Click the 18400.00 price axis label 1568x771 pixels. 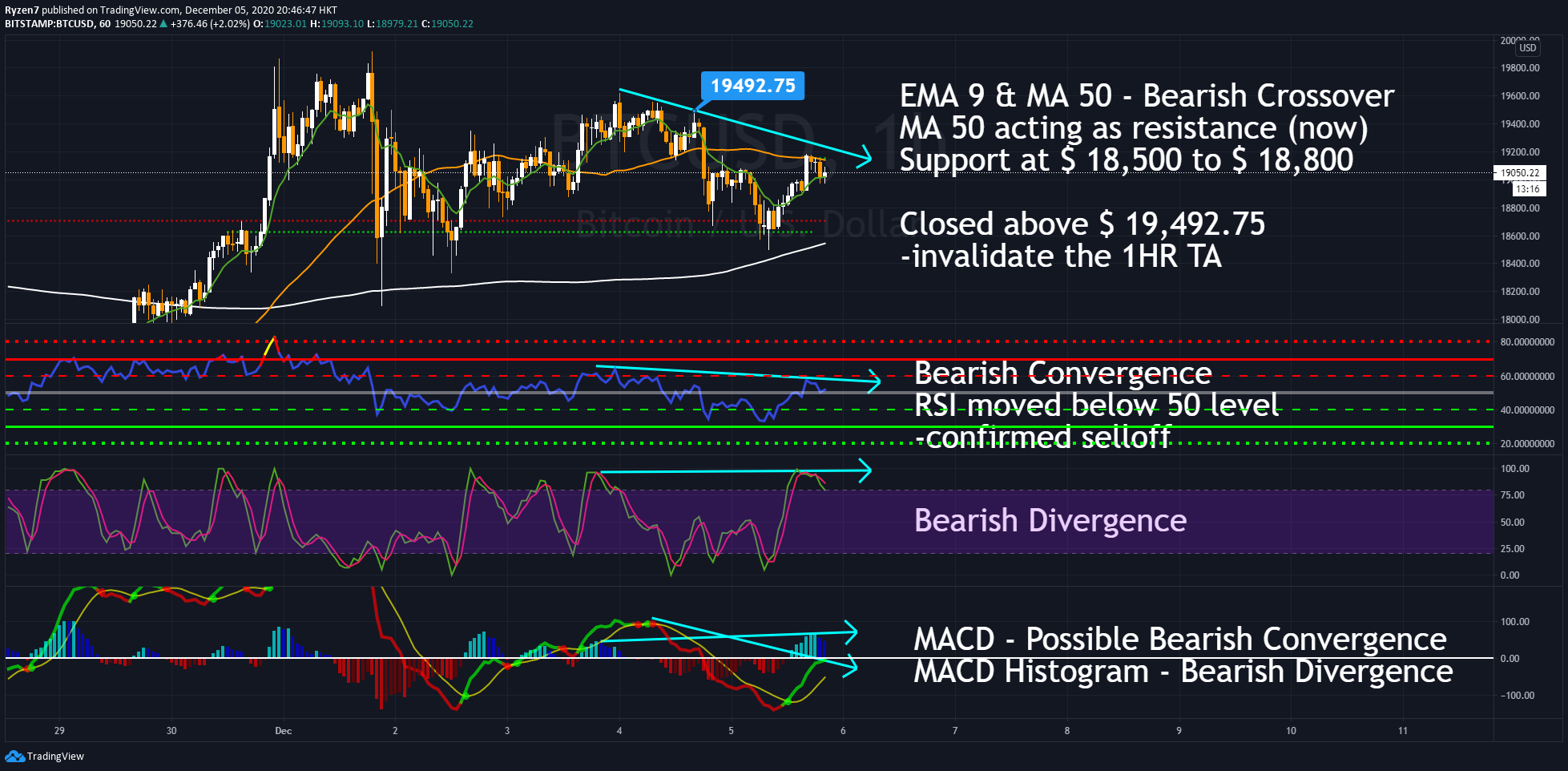point(1520,264)
